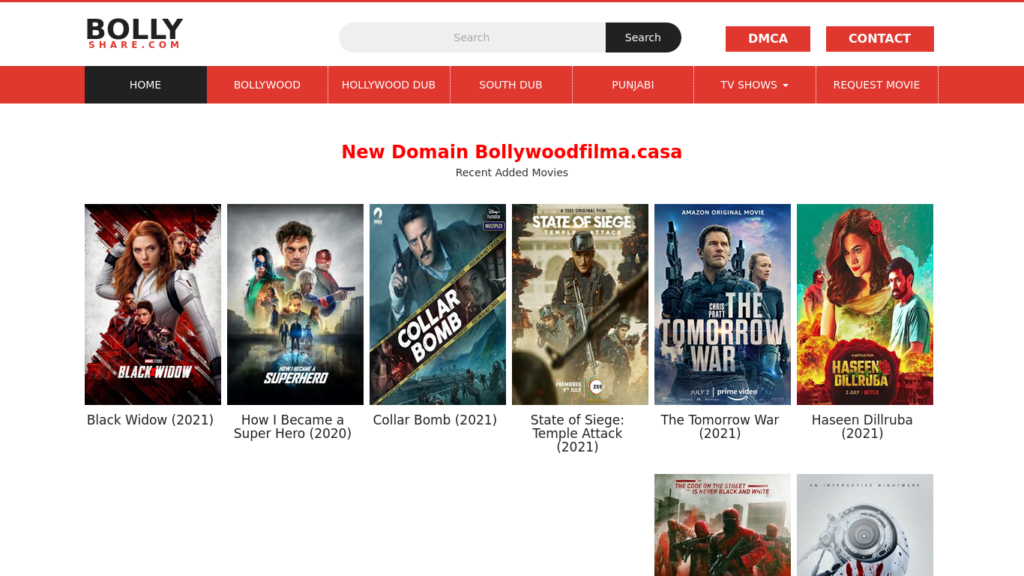Go to the Bollywood category

[x=267, y=85]
